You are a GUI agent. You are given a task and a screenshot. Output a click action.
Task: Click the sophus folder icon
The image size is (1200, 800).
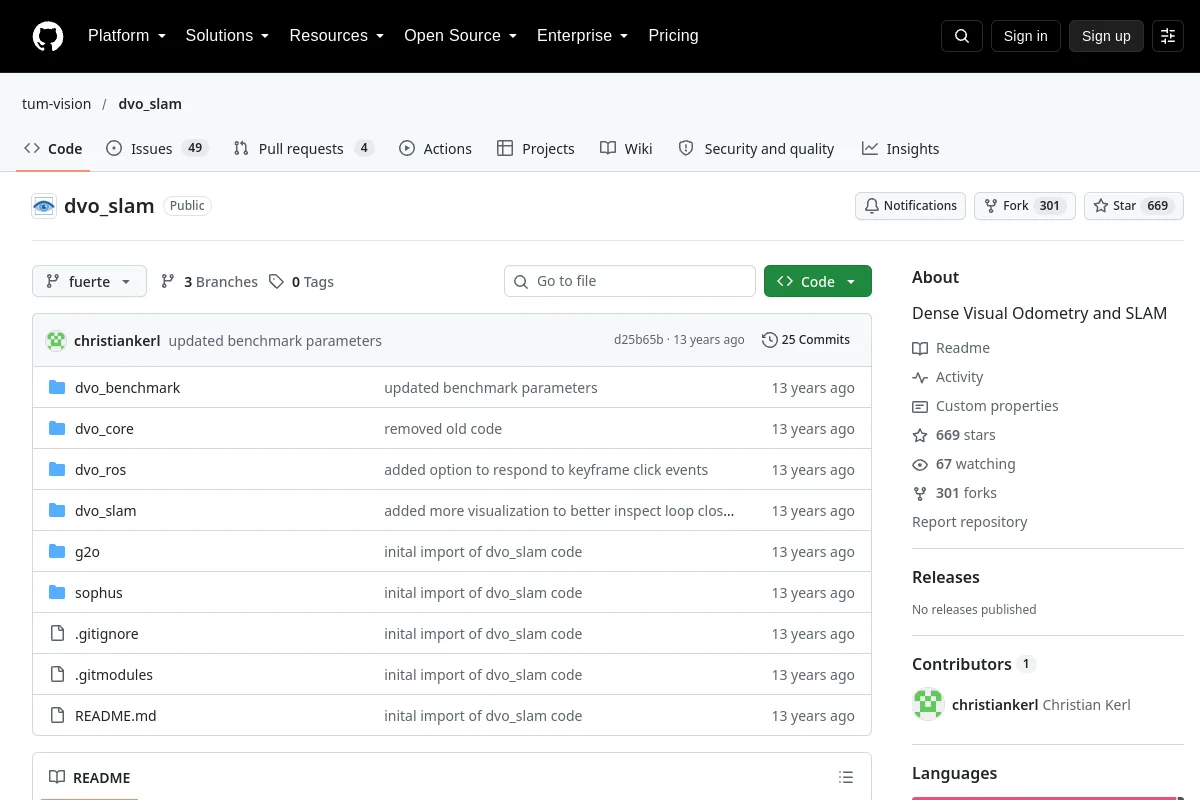tap(57, 592)
